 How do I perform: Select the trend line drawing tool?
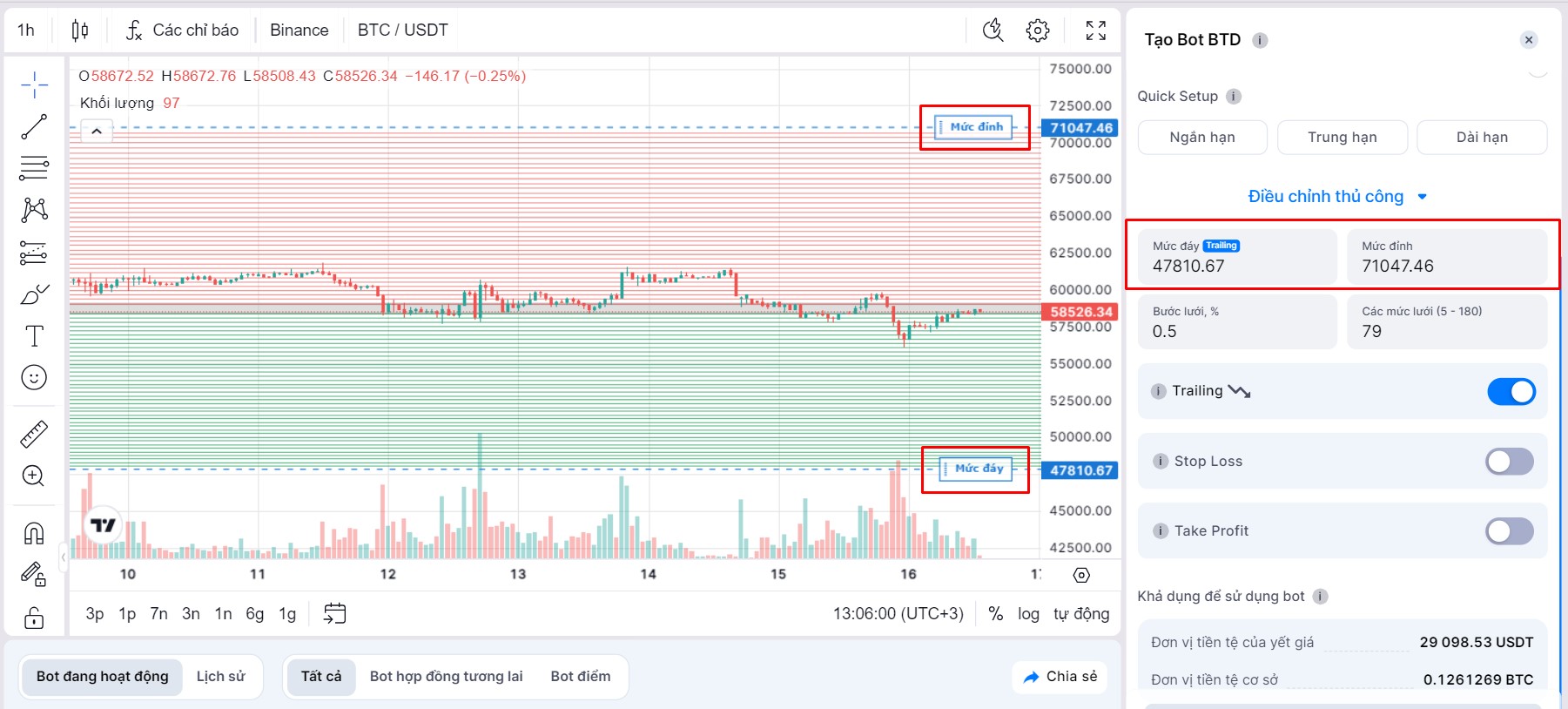[x=34, y=126]
